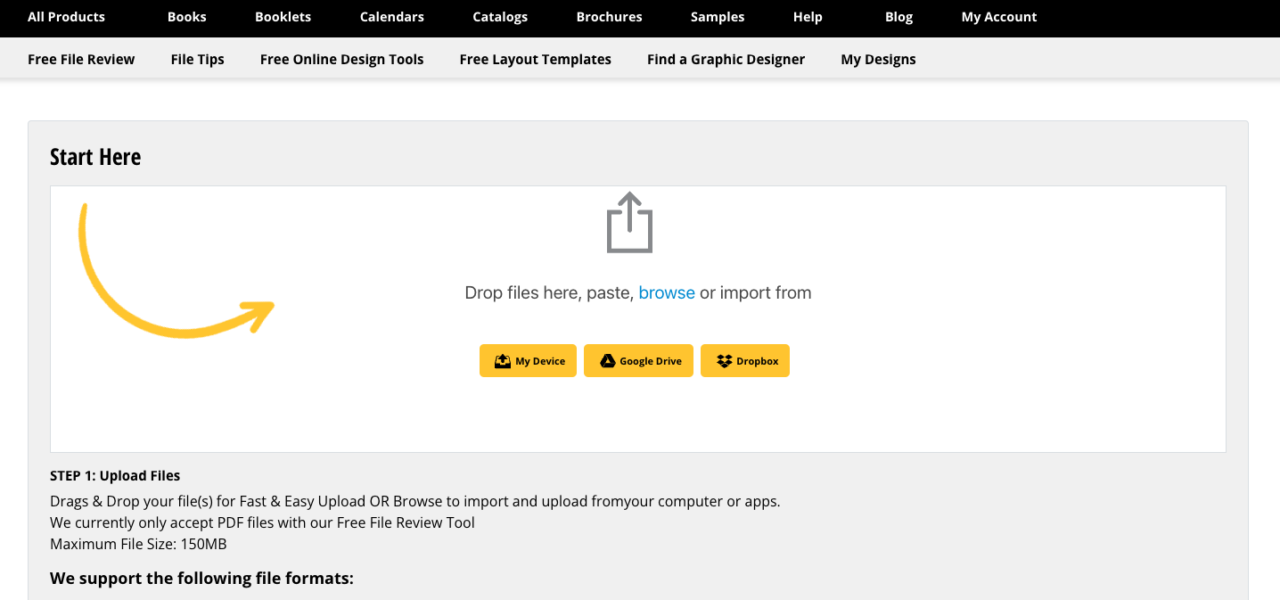Select Free File Review tab
Screen dimensions: 1280x600
81,59
